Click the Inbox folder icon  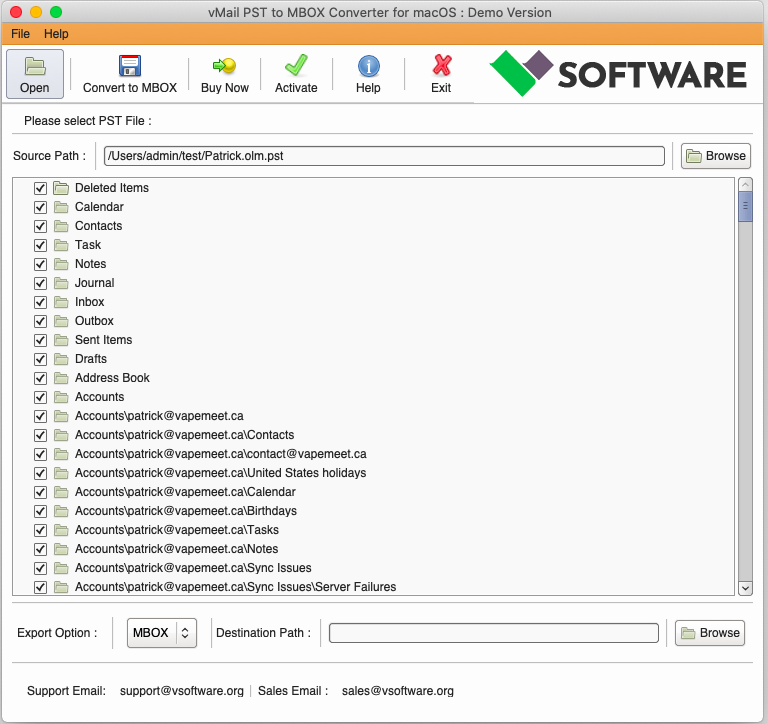click(61, 302)
